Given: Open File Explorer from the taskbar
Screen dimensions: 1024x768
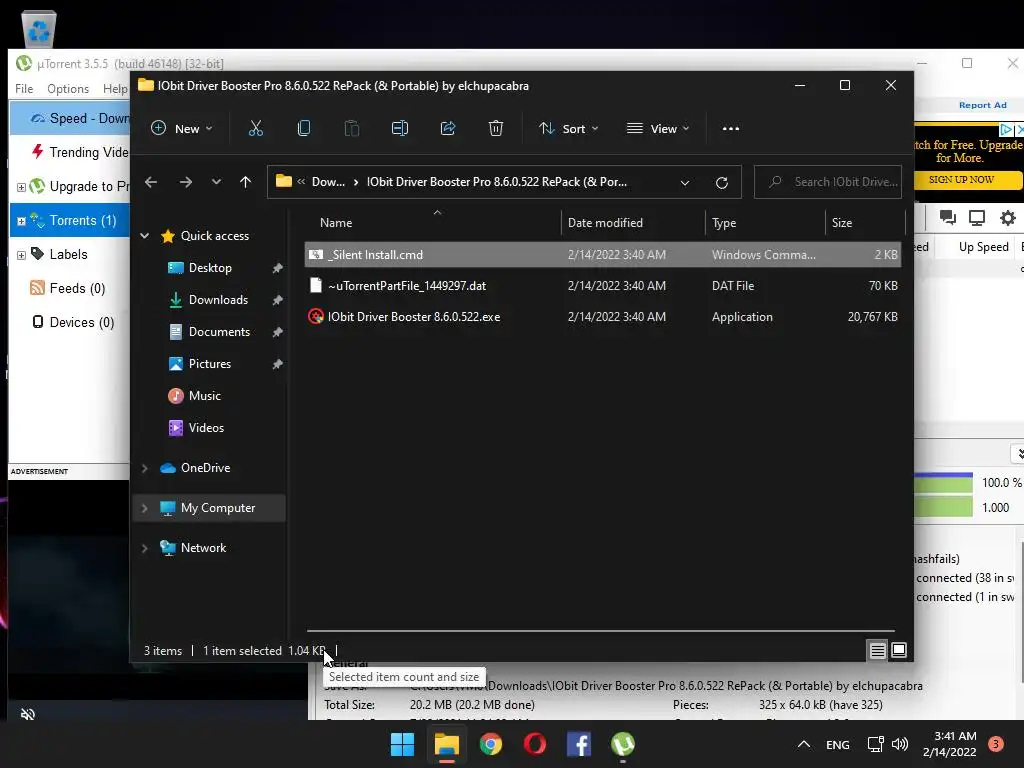Looking at the screenshot, I should coord(447,744).
